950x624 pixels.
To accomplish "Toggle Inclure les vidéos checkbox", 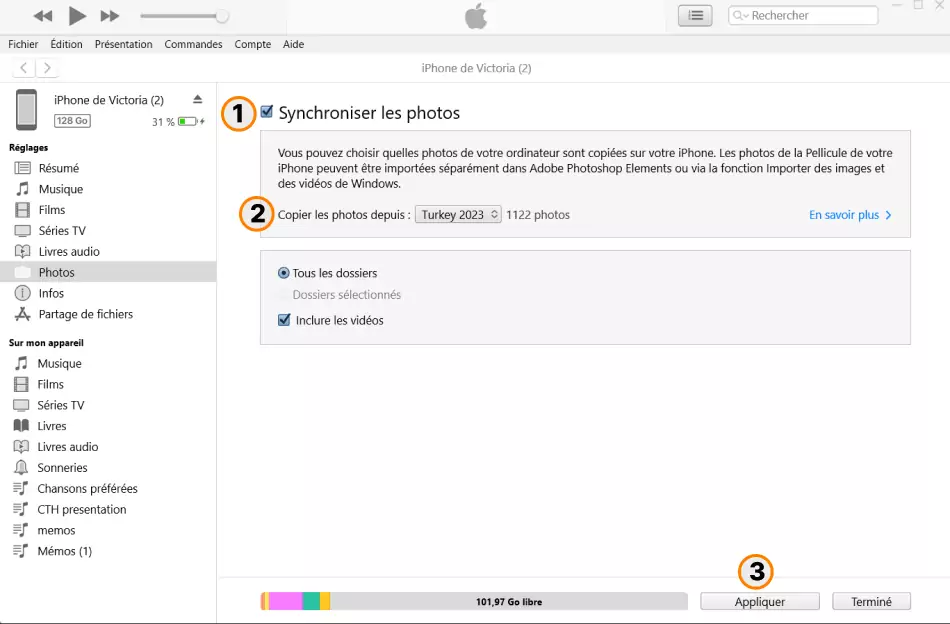I will coord(284,320).
